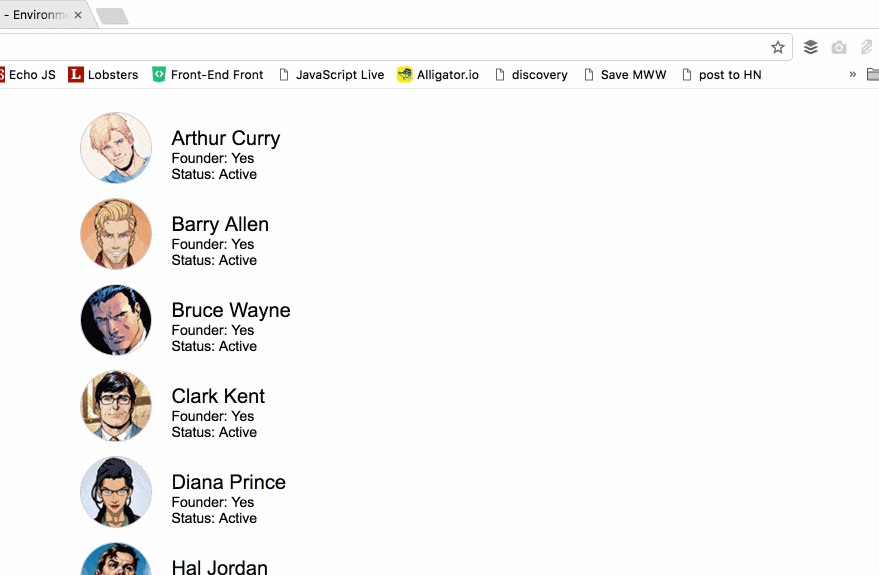Click the camera extension icon
879x575 pixels.
click(839, 47)
